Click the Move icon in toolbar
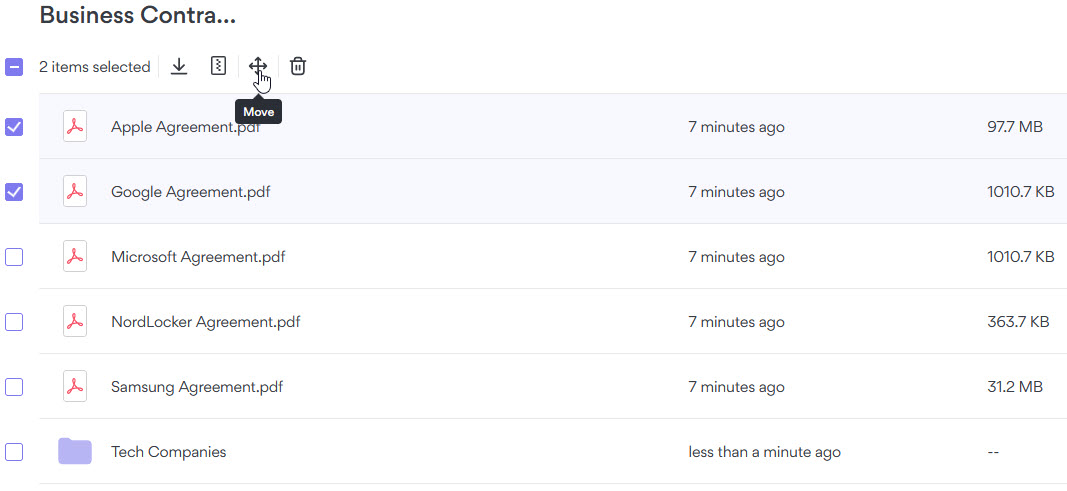1067x491 pixels. pyautogui.click(x=258, y=67)
